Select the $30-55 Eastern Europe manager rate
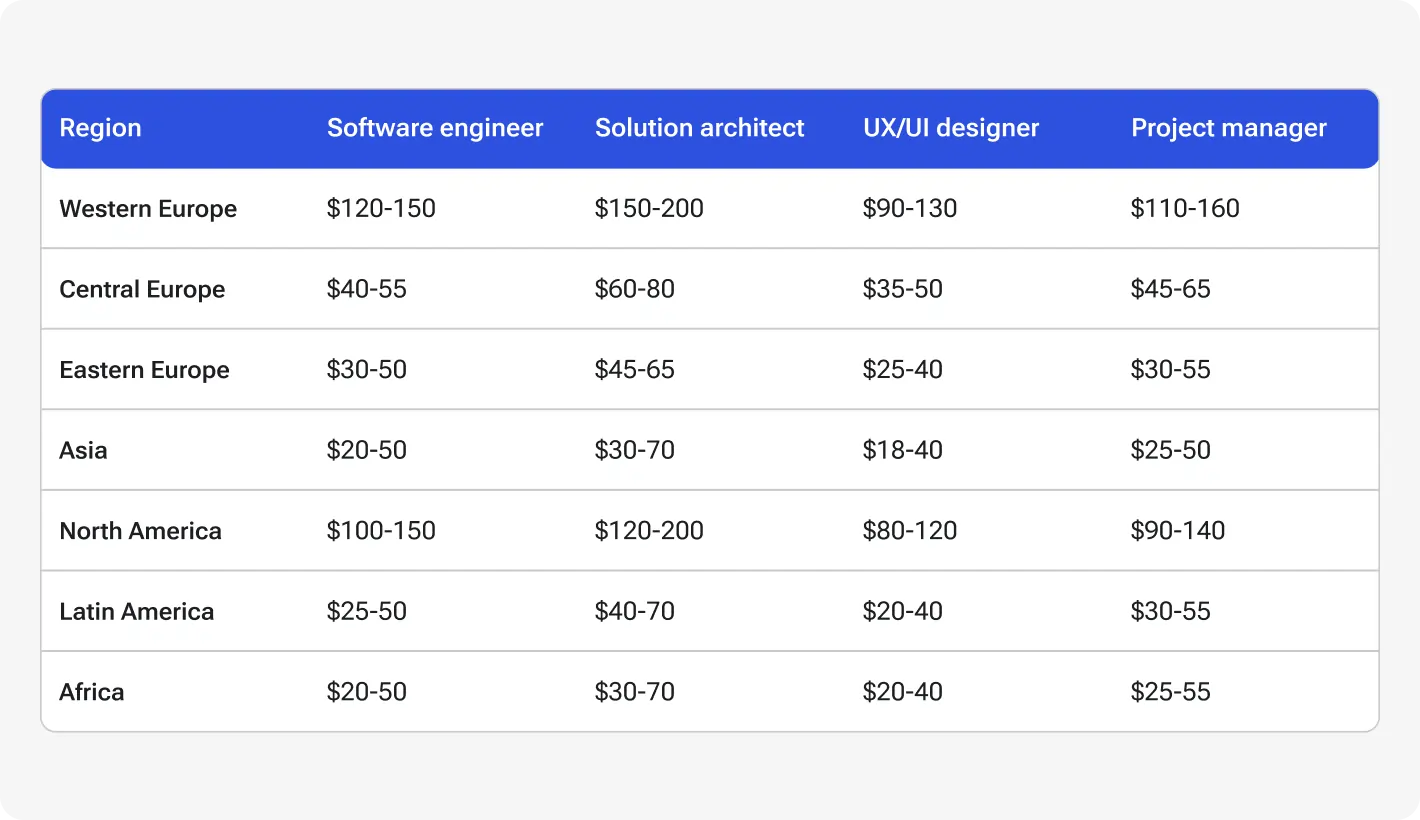The width and height of the screenshot is (1420, 820). point(1170,369)
